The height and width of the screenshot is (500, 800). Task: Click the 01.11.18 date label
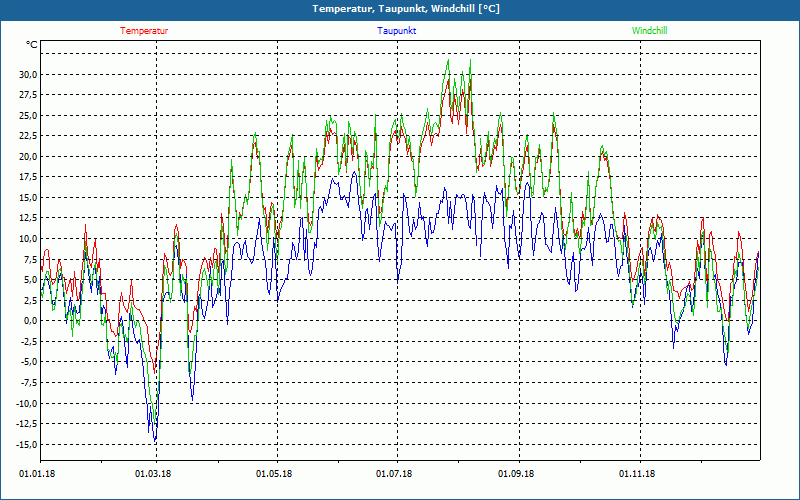(637, 474)
